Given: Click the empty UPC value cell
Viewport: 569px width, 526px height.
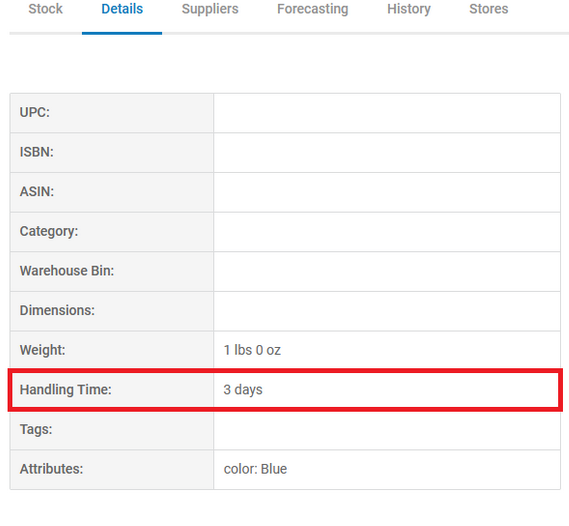Looking at the screenshot, I should coord(387,113).
